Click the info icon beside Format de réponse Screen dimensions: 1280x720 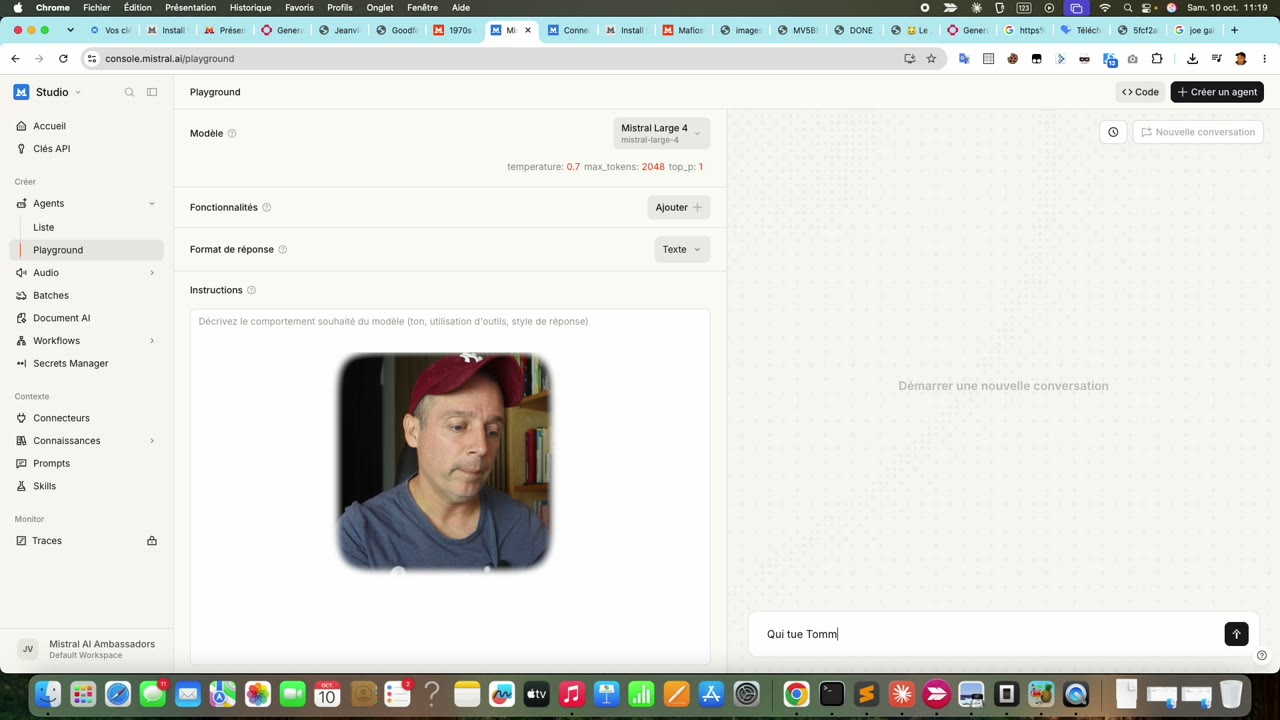point(282,249)
